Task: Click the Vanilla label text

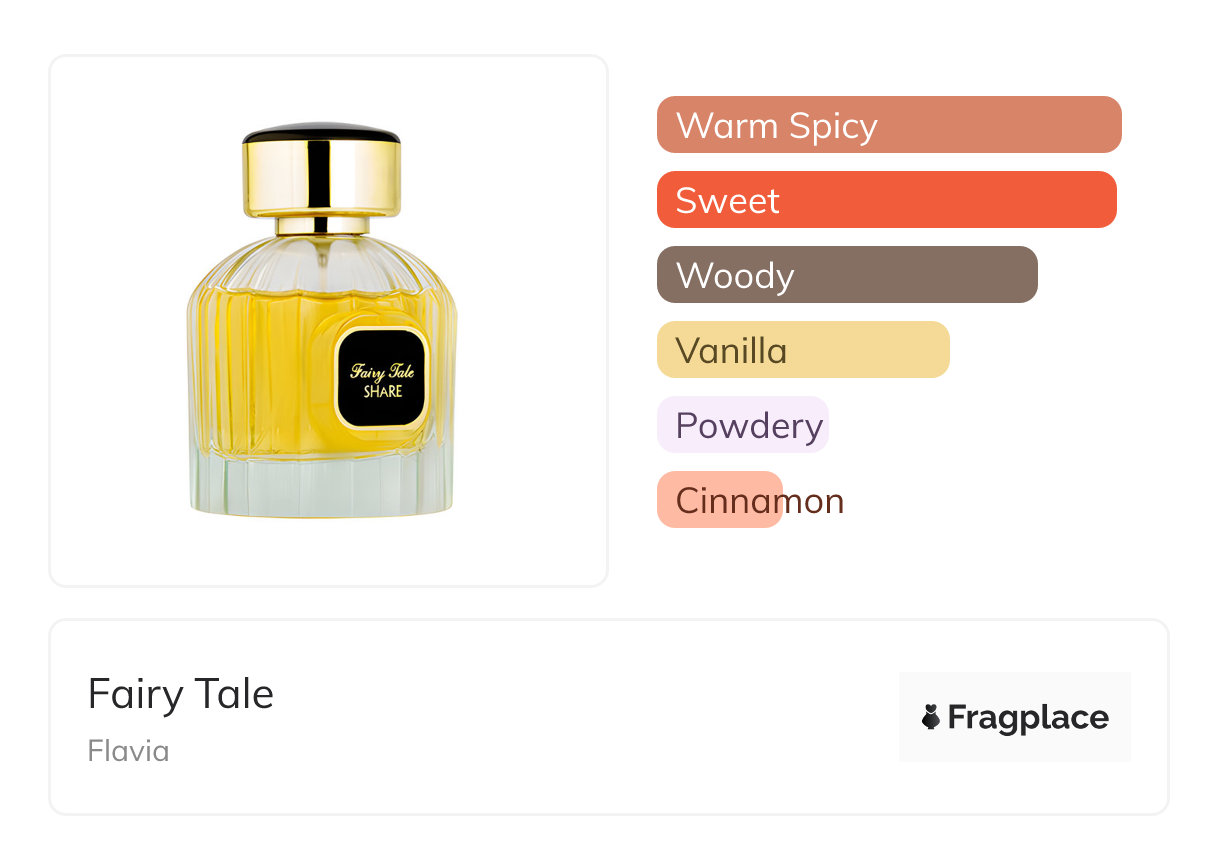Action: point(731,350)
